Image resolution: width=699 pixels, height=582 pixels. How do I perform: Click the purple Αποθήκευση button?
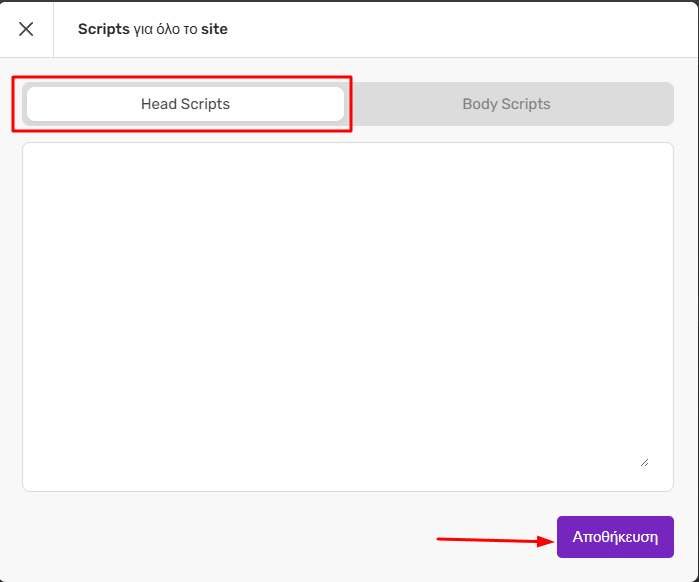point(615,537)
